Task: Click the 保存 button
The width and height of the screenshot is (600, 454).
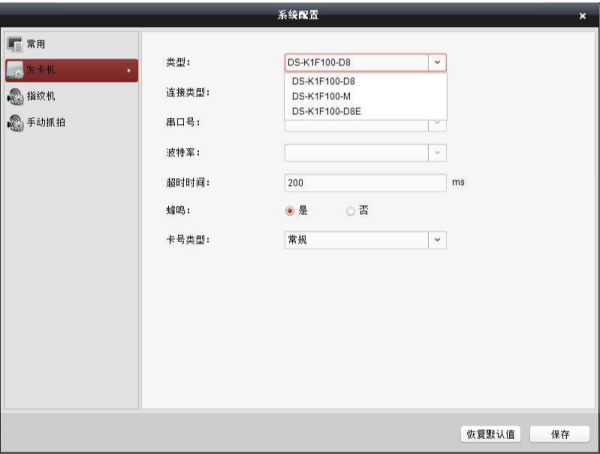Action: pos(560,434)
